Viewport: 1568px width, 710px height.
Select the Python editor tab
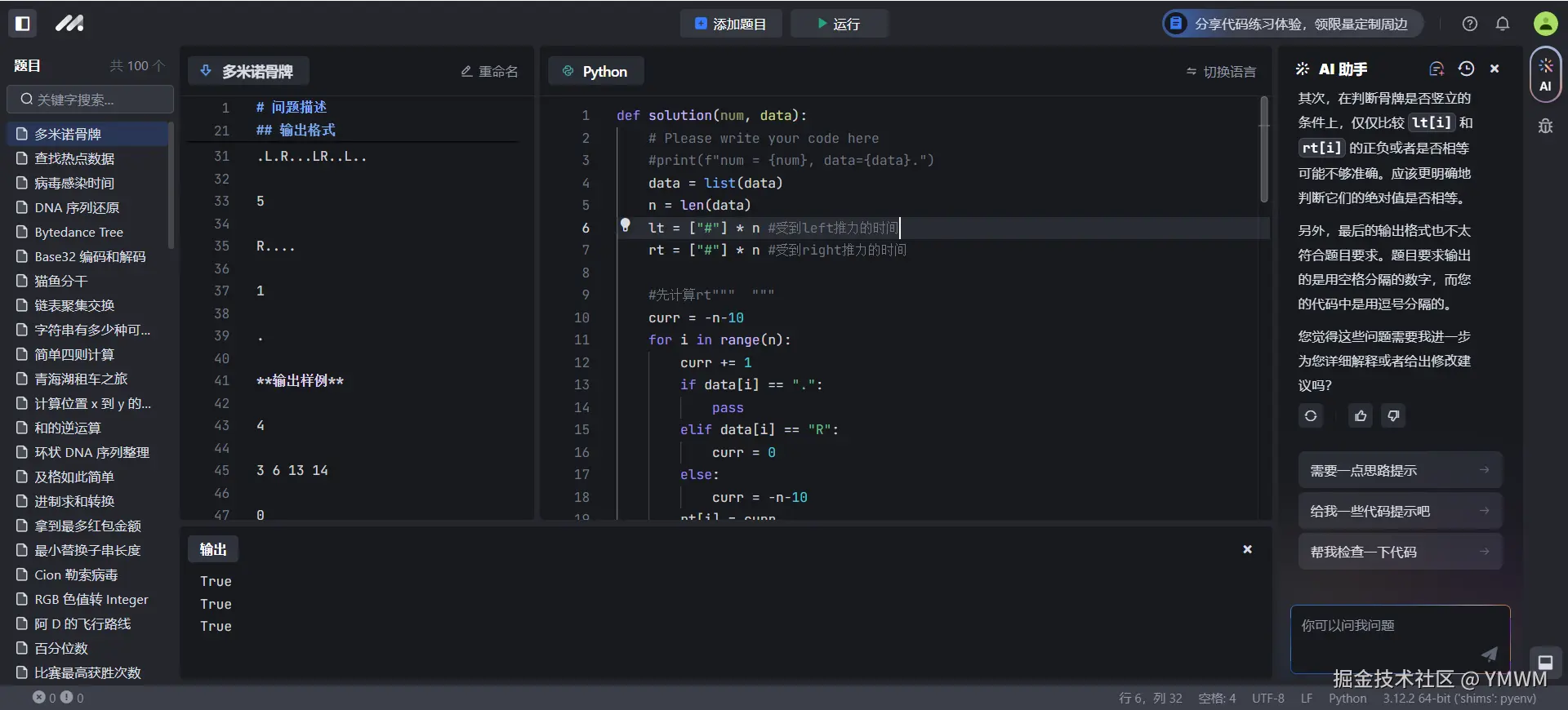click(596, 71)
